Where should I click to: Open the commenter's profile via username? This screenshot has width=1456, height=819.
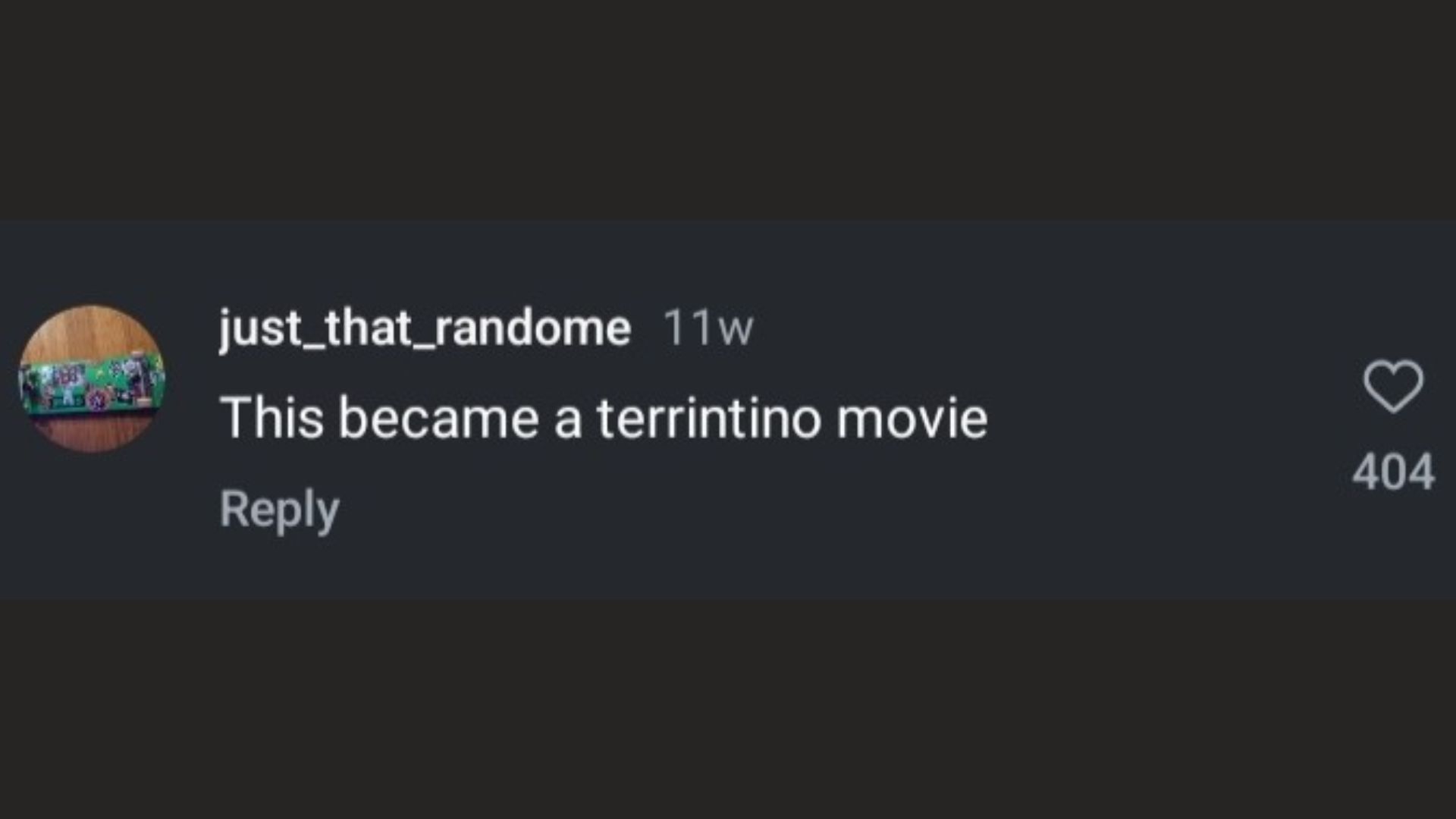[425, 328]
